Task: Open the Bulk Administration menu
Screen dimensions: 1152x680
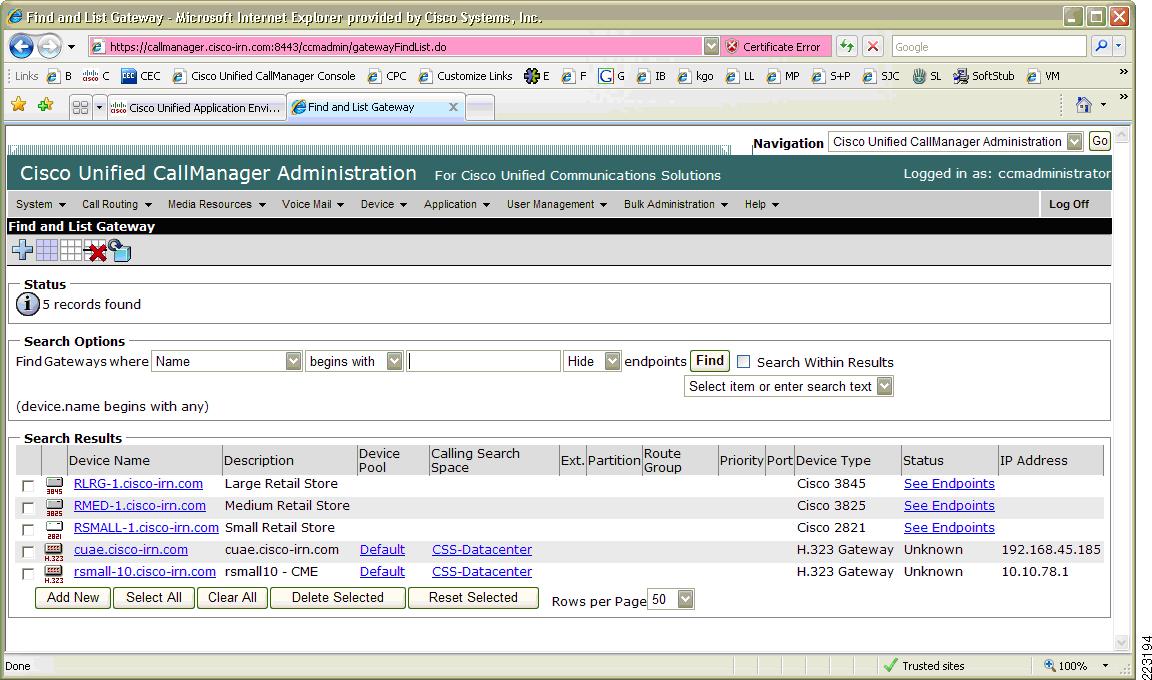Action: [676, 204]
